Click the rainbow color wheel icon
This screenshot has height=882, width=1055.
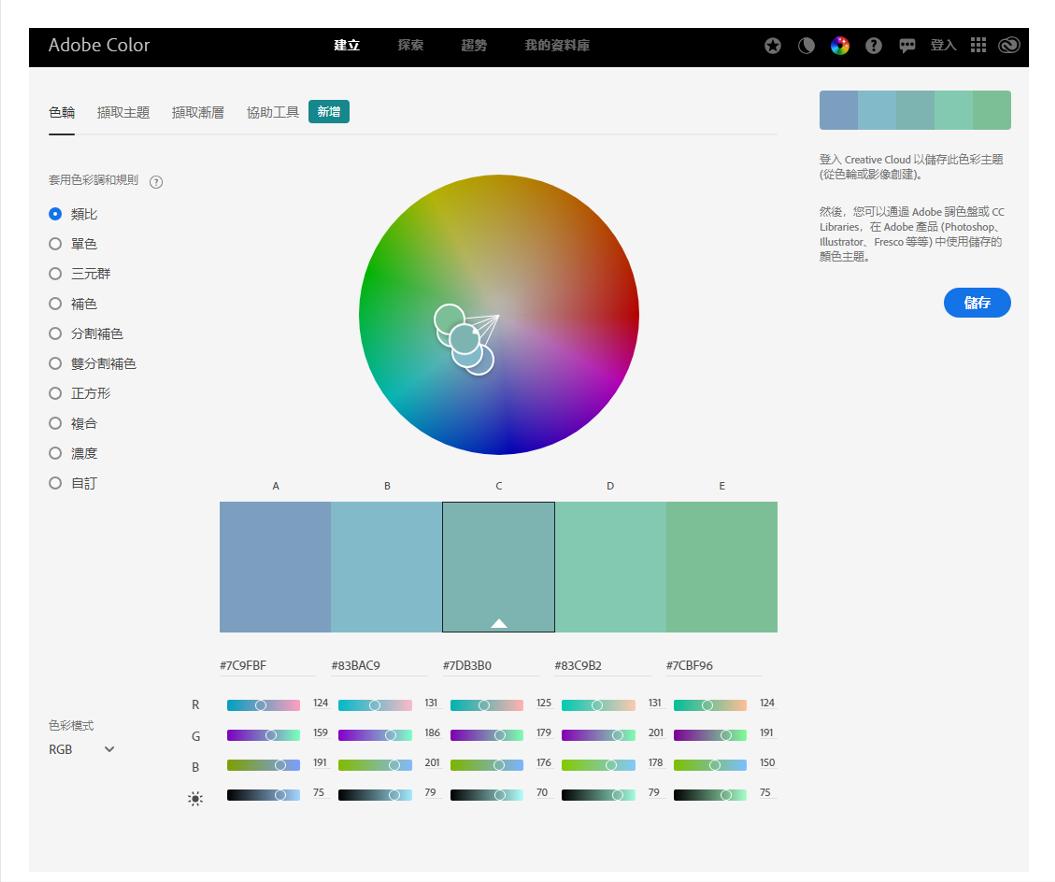[x=840, y=46]
